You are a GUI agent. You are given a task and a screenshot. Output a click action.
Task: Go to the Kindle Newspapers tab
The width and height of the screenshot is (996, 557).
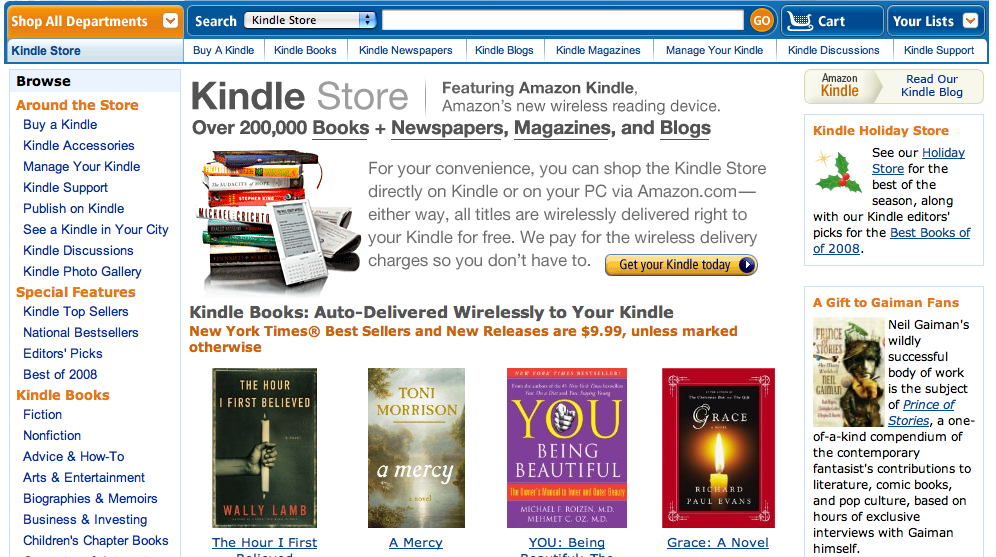coord(405,50)
